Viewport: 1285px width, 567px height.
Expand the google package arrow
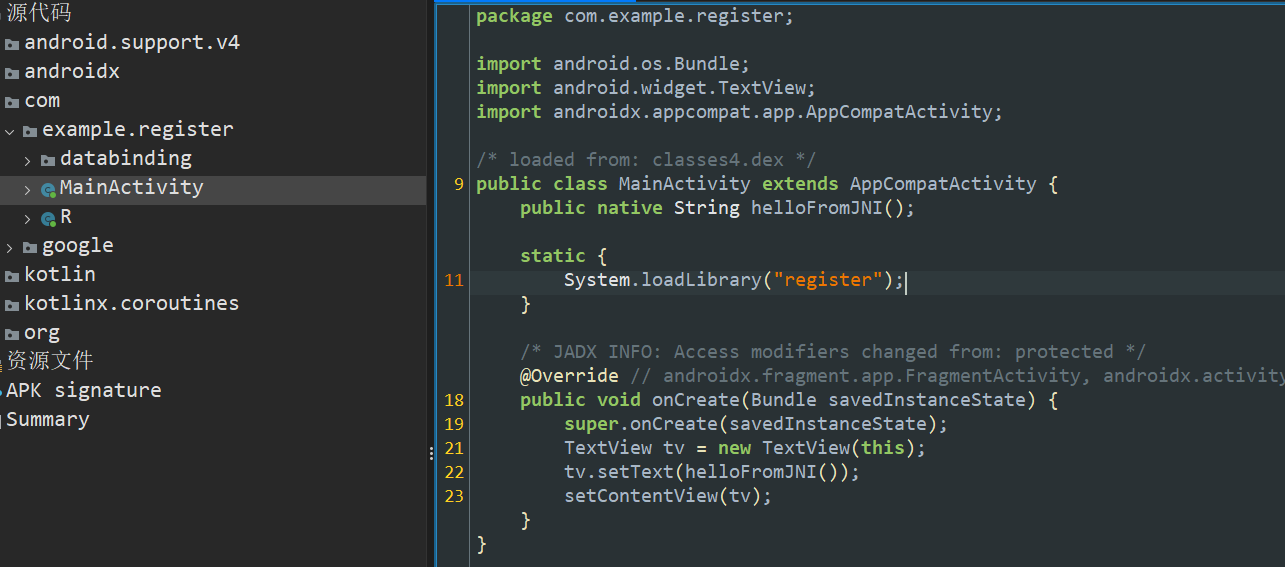point(10,247)
